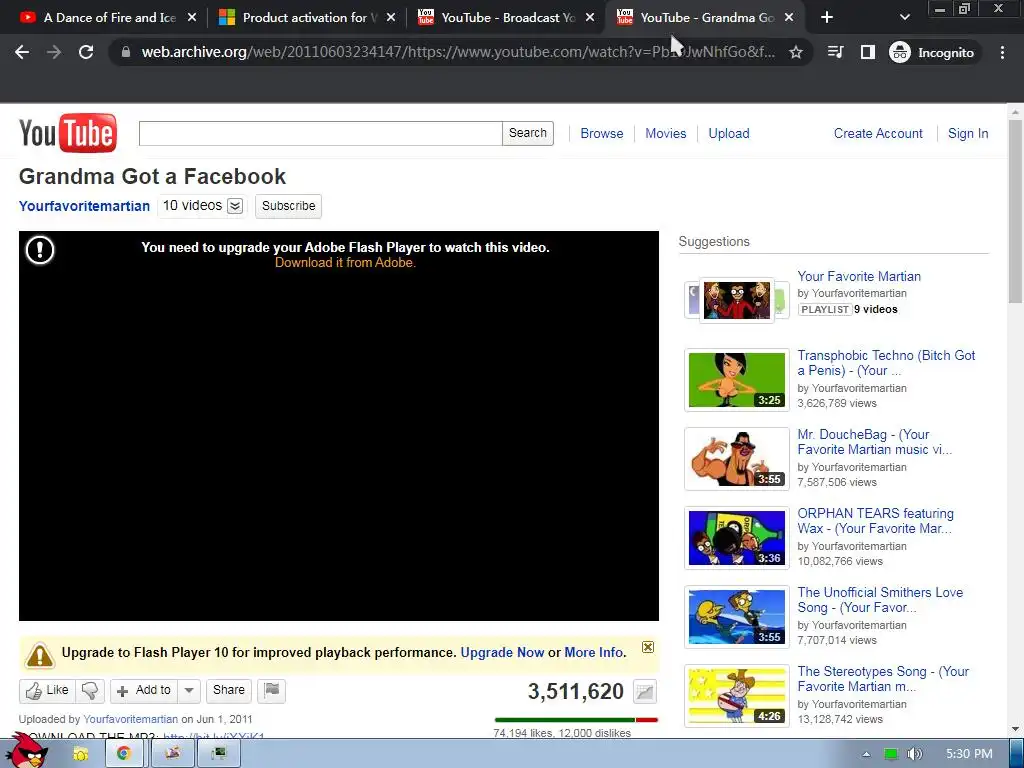
Task: Open the media control icon in toolbar
Action: [835, 52]
